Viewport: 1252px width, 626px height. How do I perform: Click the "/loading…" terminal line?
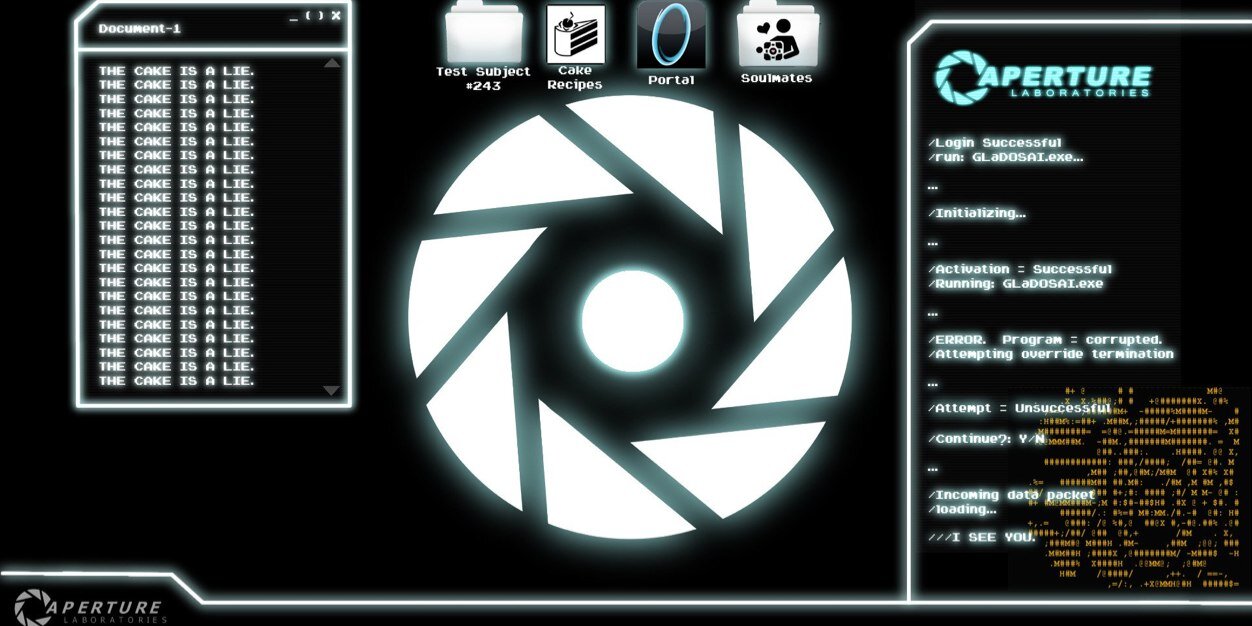click(963, 509)
